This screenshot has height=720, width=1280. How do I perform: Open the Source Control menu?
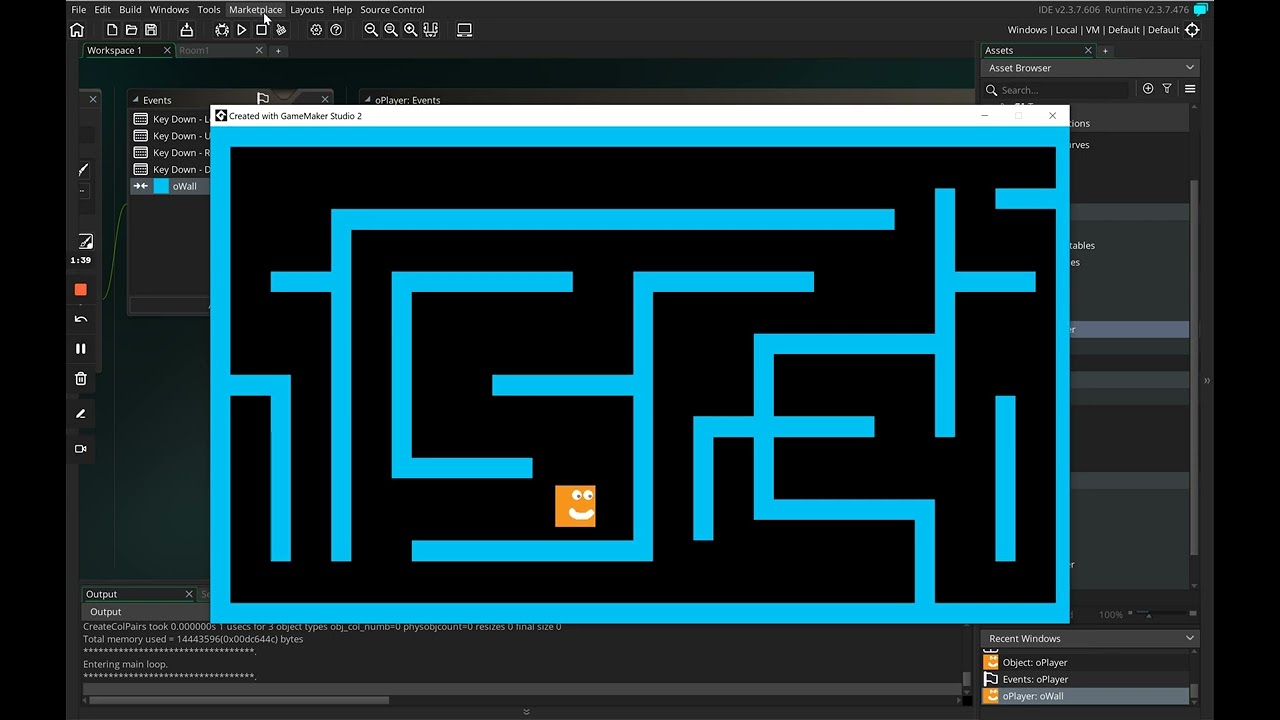[392, 10]
